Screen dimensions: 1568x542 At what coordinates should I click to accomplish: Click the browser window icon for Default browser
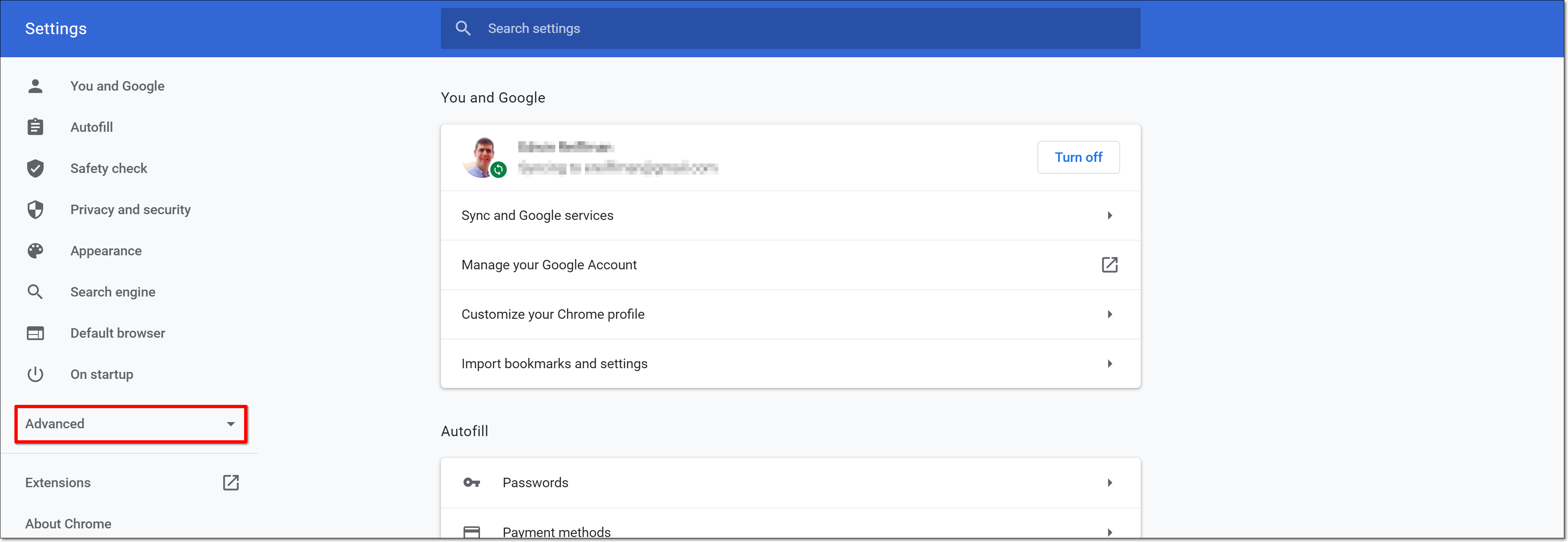pyautogui.click(x=35, y=333)
